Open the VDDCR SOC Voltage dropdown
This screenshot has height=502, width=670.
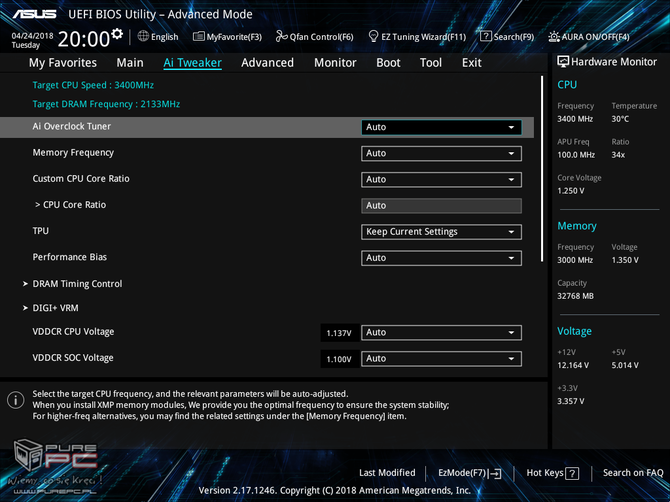point(441,358)
